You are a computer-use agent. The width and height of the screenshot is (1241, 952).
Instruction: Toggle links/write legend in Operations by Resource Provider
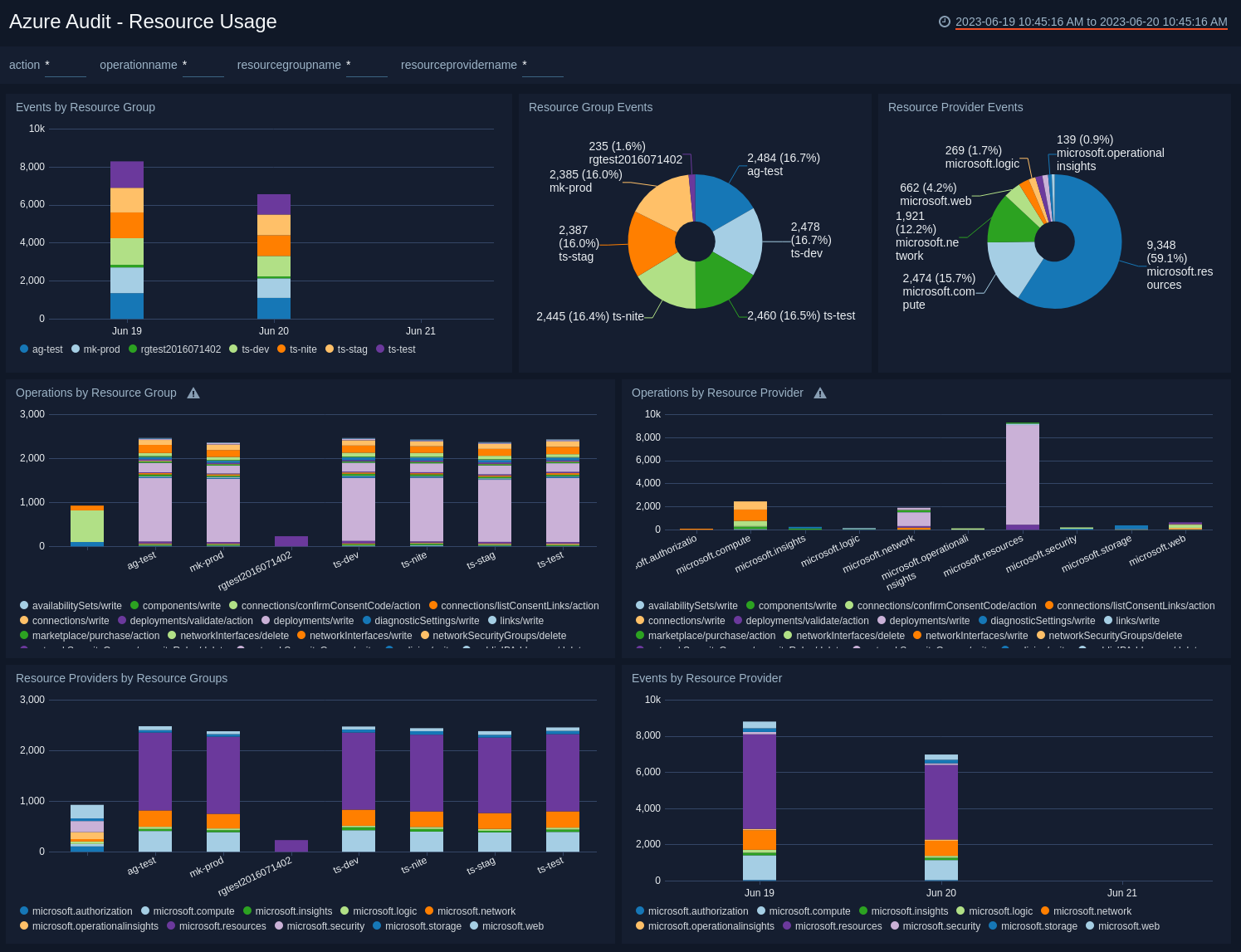tap(1131, 621)
